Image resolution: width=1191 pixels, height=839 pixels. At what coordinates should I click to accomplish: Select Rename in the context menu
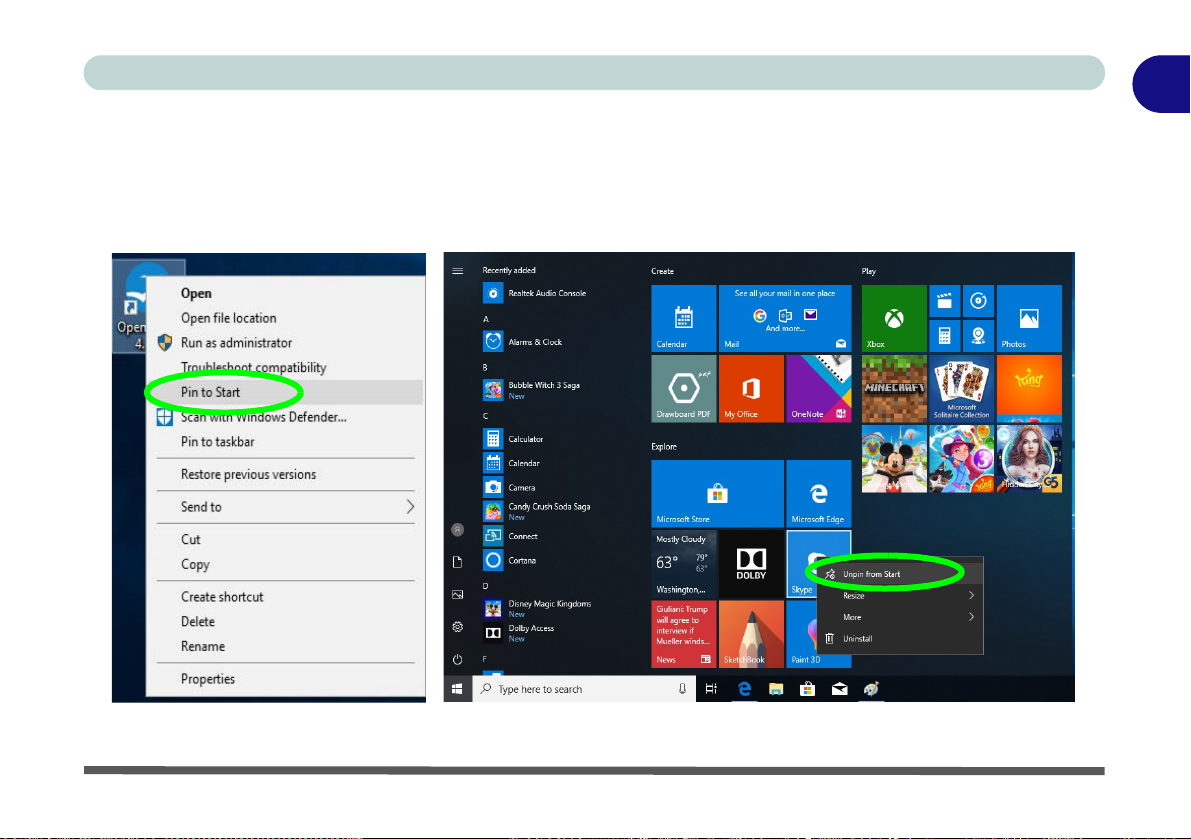click(x=203, y=647)
